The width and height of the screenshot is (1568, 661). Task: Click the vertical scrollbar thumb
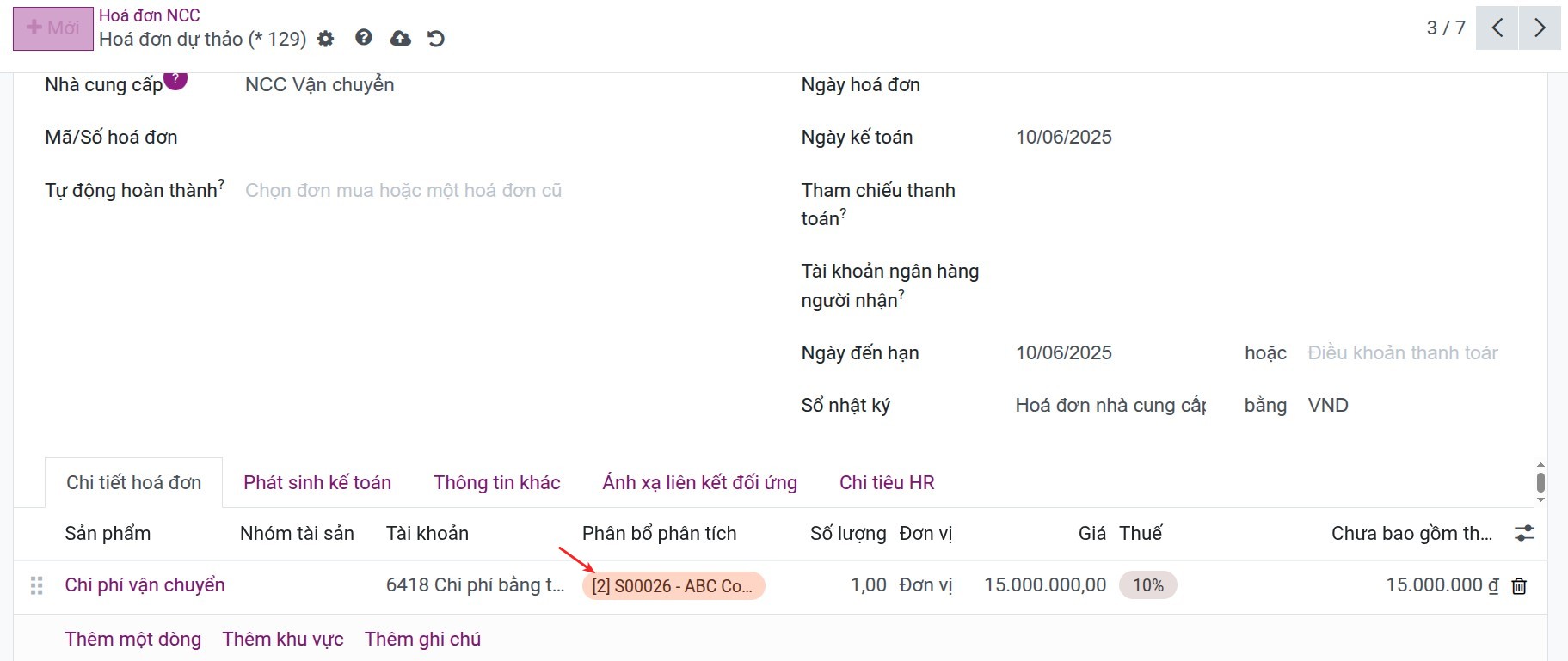click(x=1540, y=482)
